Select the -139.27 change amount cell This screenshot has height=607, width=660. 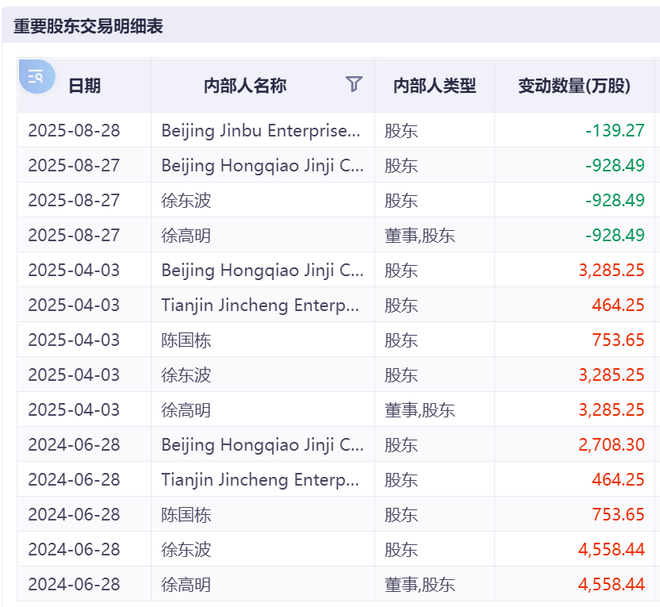point(614,130)
